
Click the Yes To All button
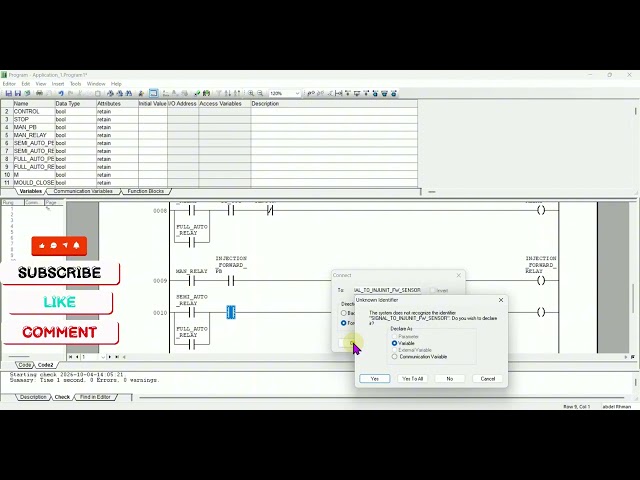413,379
